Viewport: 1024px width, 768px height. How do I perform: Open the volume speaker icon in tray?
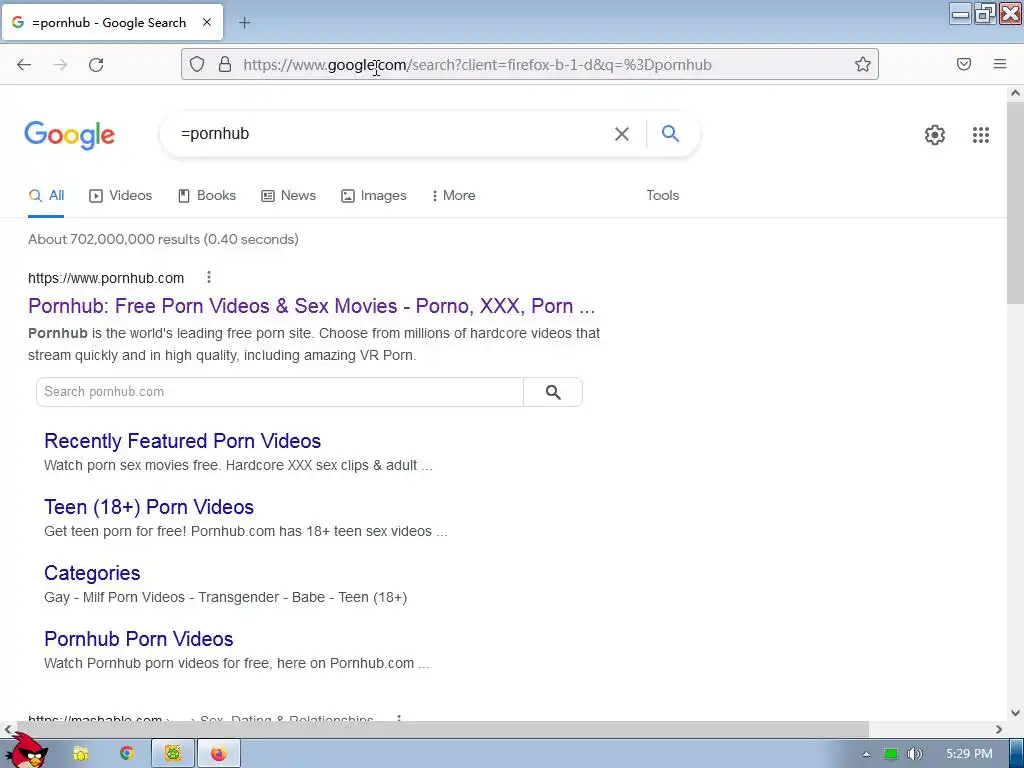tap(915, 754)
